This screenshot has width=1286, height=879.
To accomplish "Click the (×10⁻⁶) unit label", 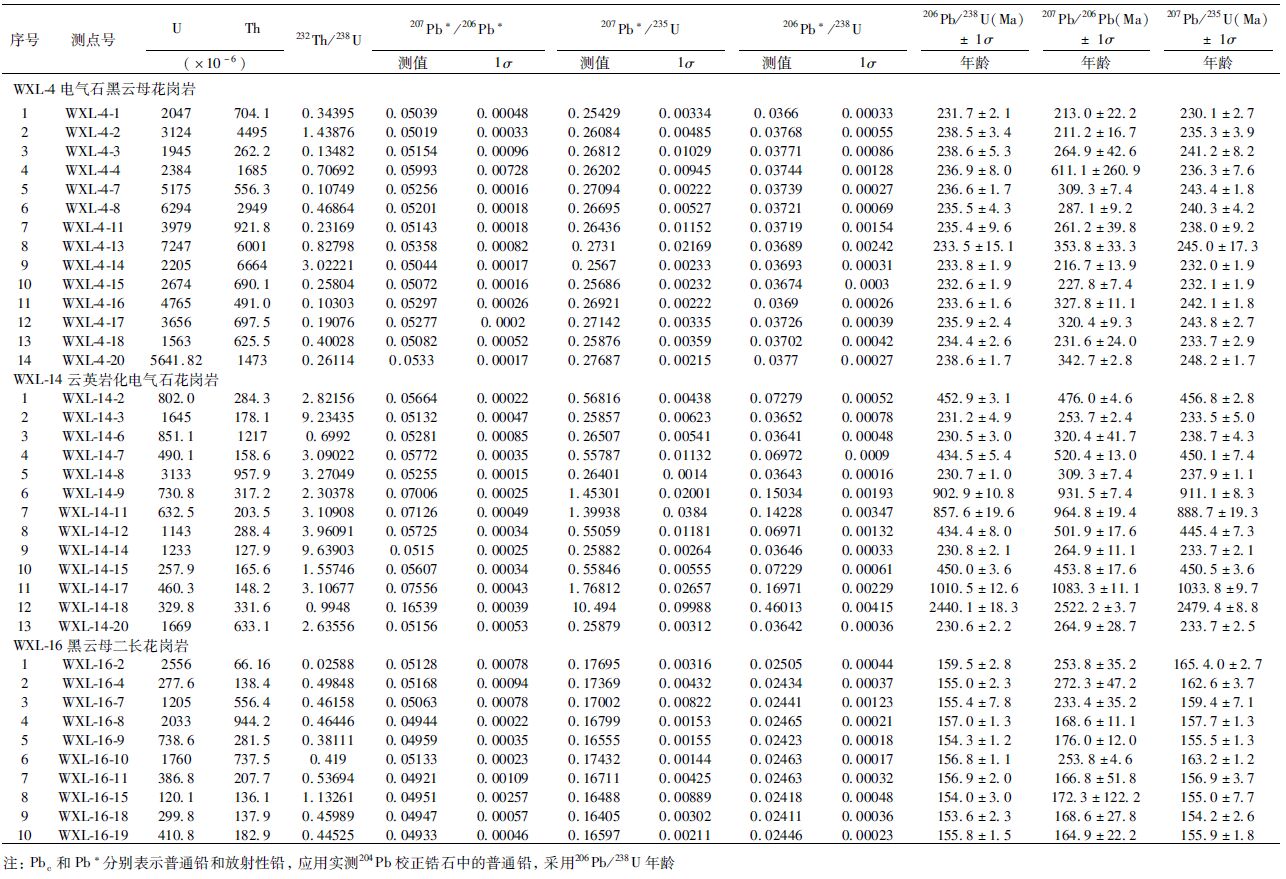I will tap(214, 64).
